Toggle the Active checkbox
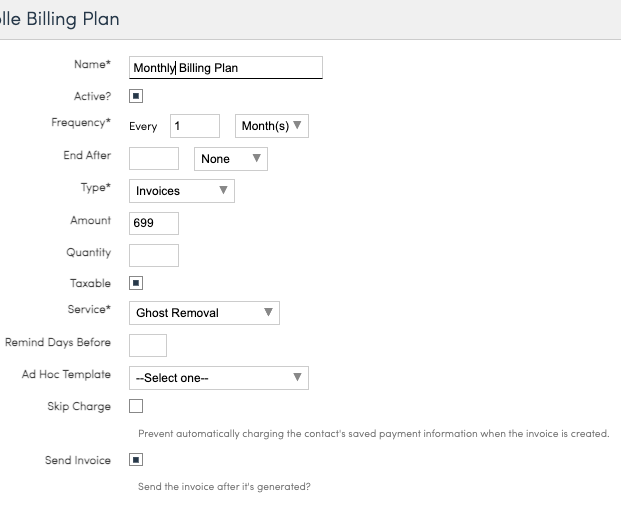This screenshot has height=509, width=621. [136, 97]
